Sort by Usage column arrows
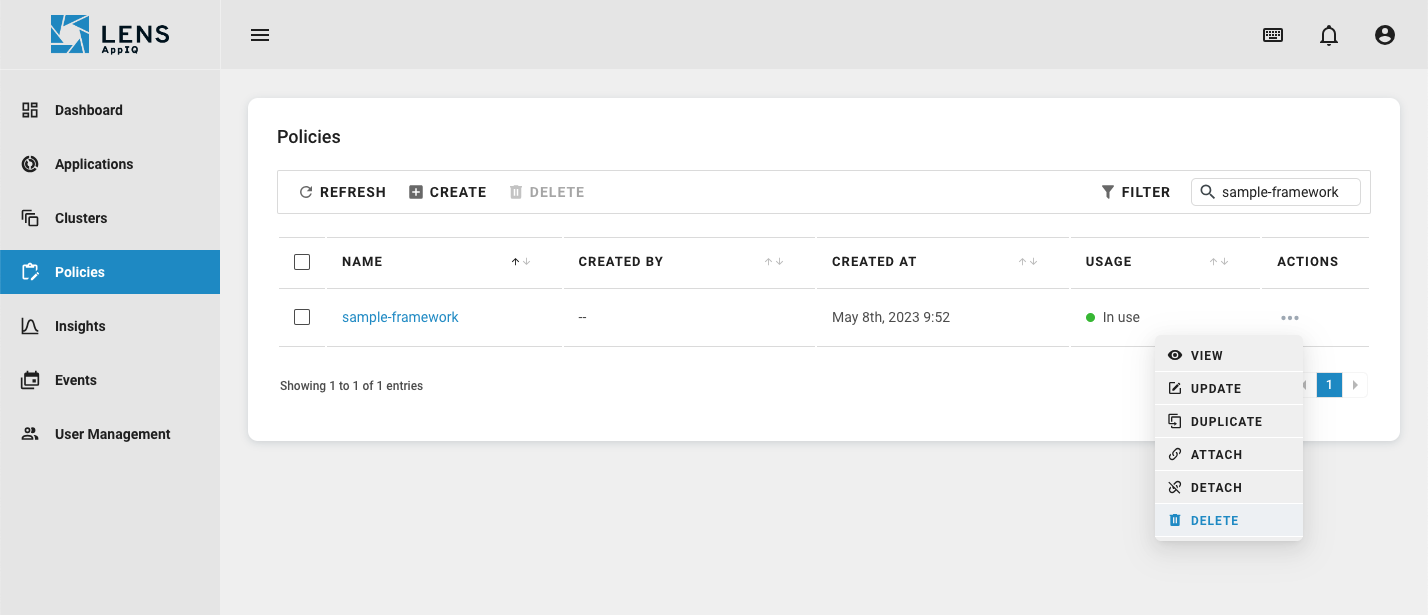This screenshot has width=1428, height=615. 1218,262
